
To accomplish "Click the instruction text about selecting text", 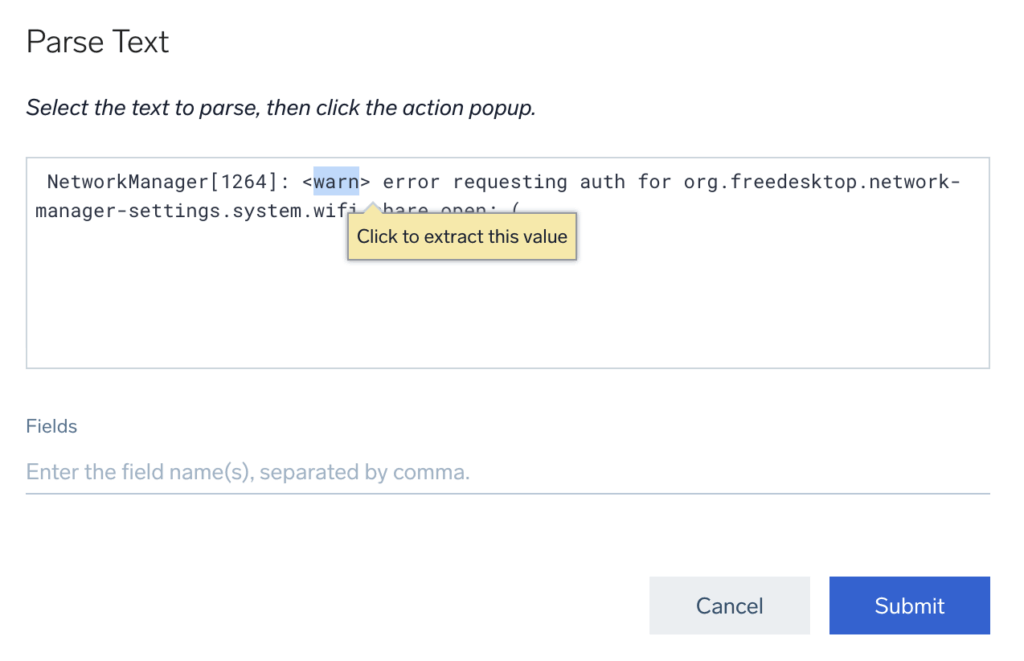I will click(x=282, y=107).
